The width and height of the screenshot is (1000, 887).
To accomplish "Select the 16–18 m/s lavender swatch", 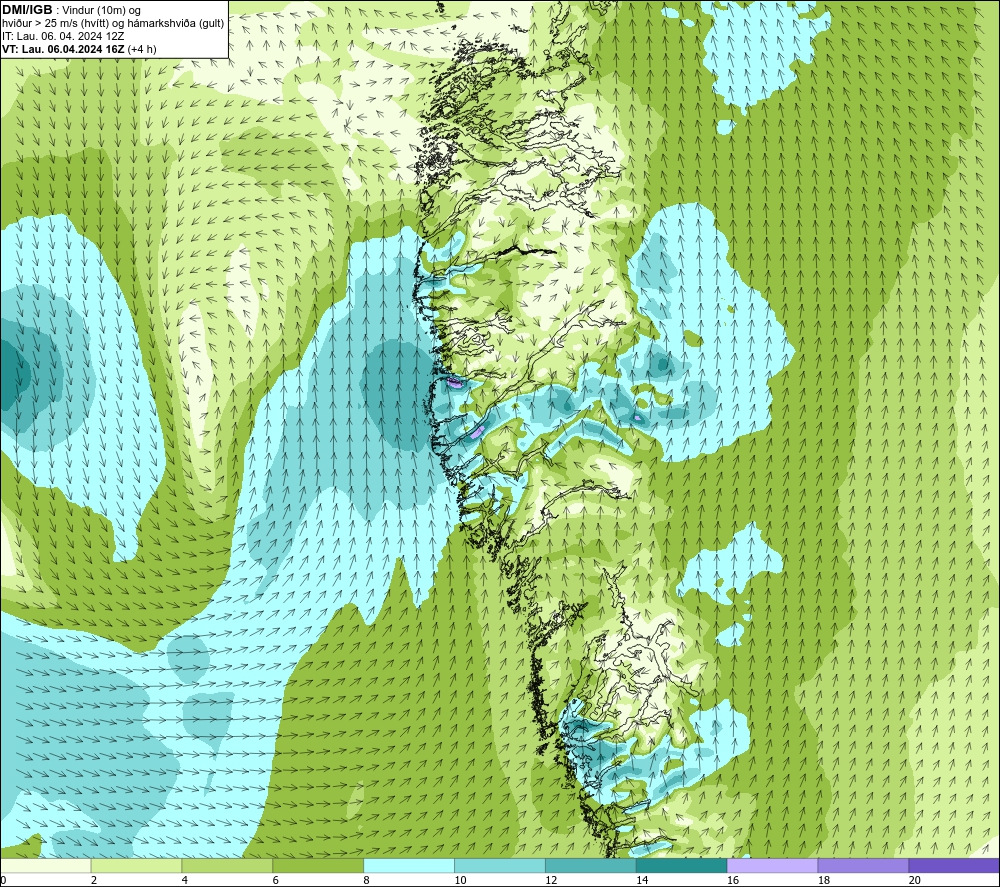I will 772,865.
